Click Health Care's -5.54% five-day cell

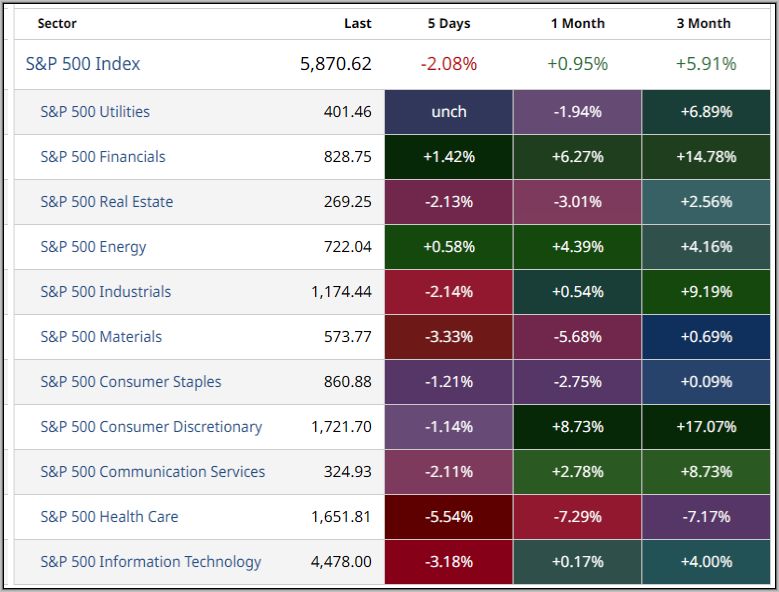449,517
